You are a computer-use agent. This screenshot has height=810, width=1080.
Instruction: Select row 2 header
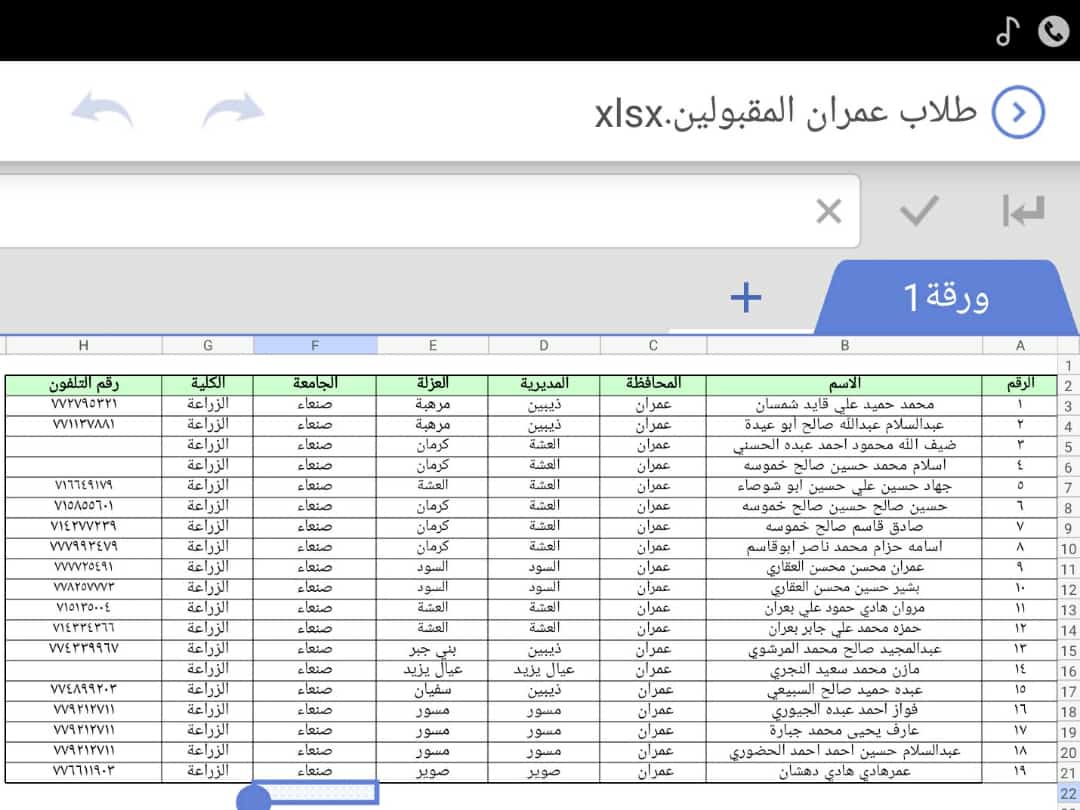(x=1068, y=386)
